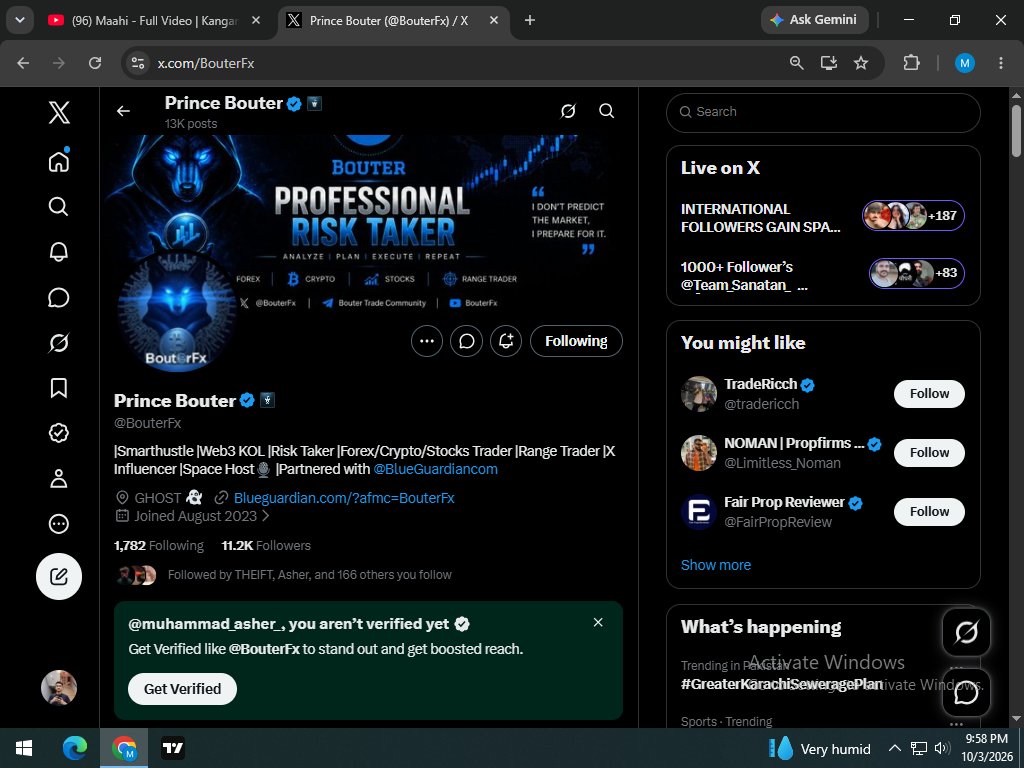Screen dimensions: 1024x768
Task: Compose a new post with pen button
Action: click(x=59, y=577)
